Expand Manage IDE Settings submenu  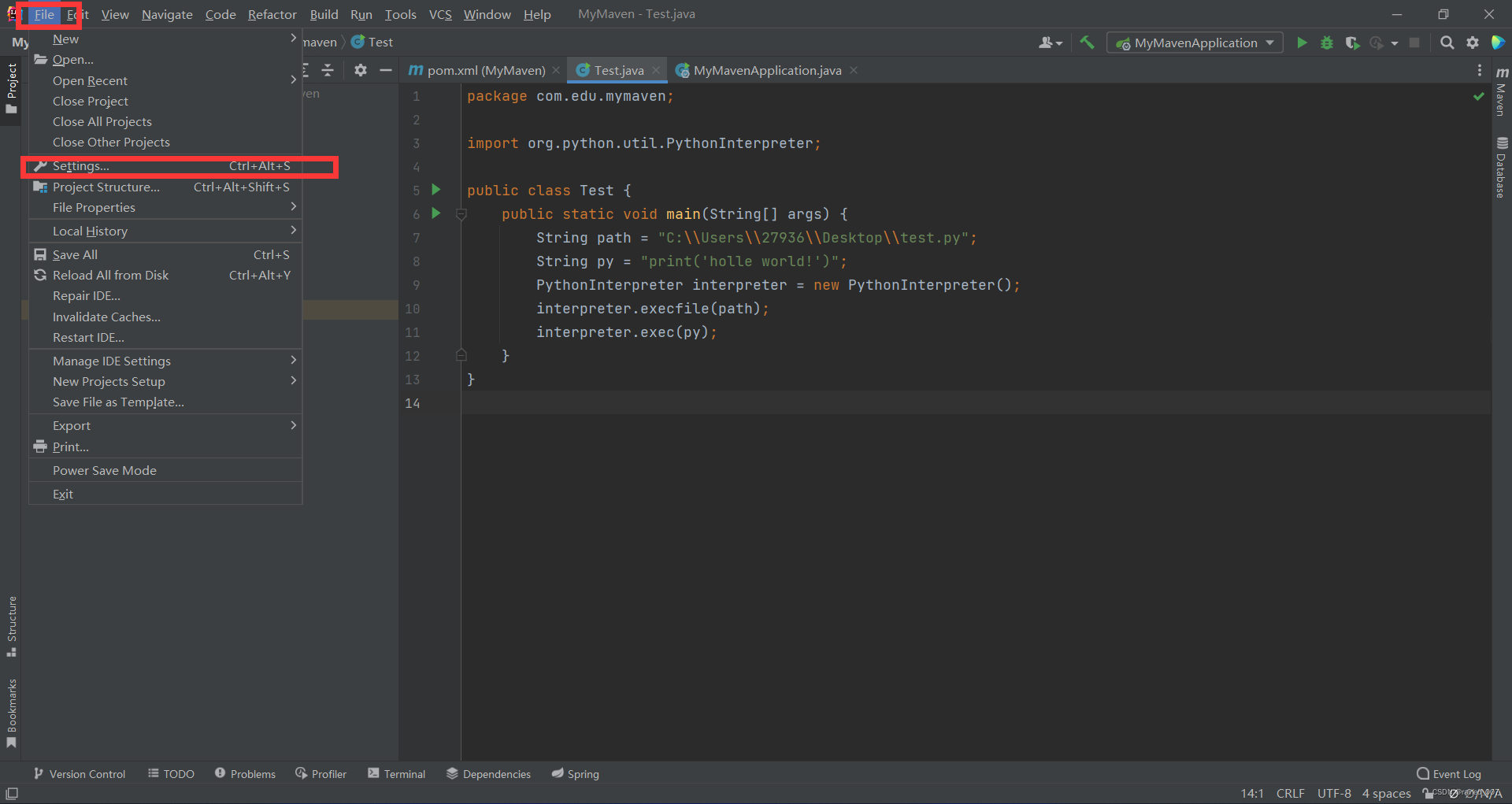[165, 361]
